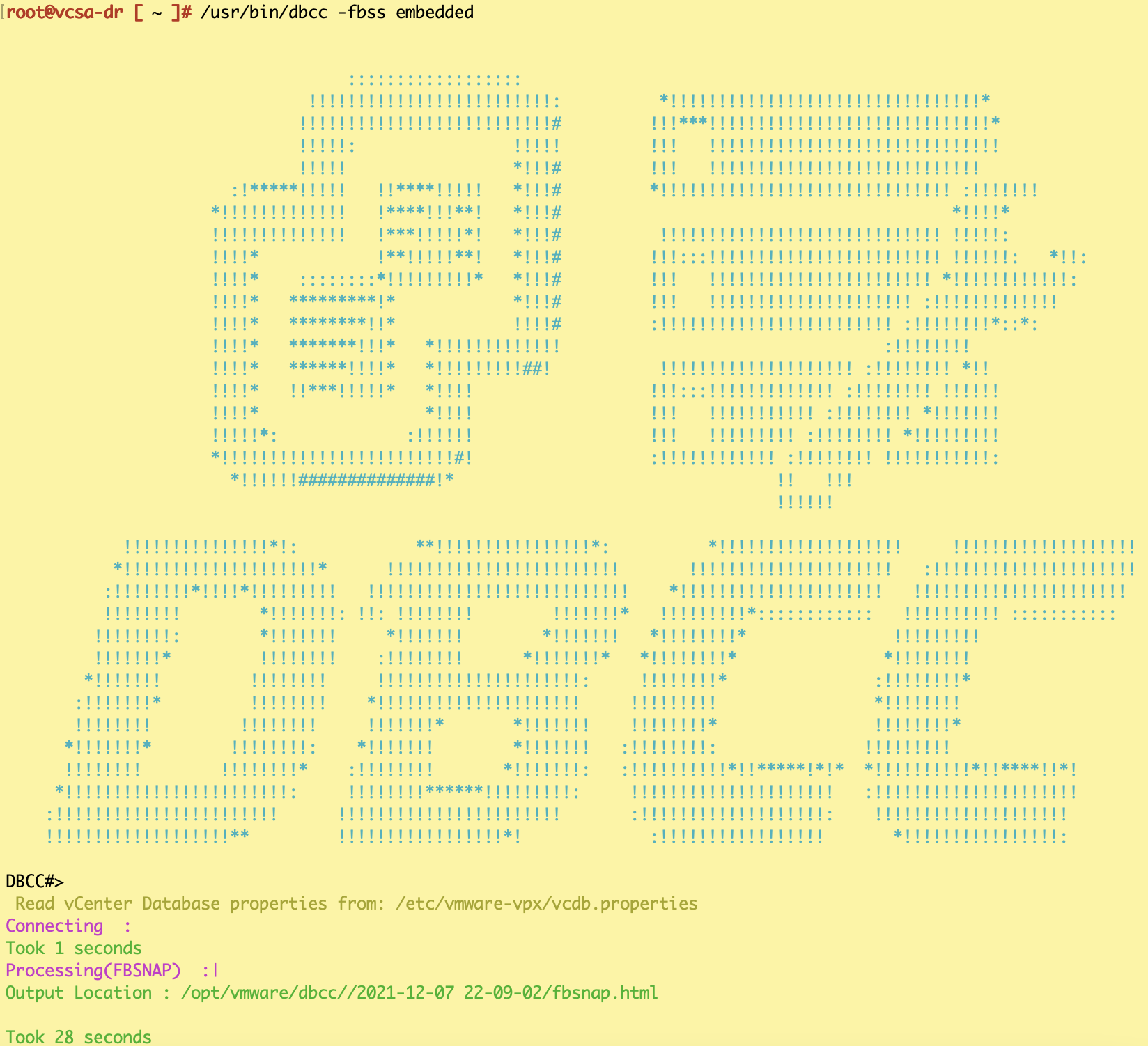Click the 'Took 1 seconds' line

click(74, 949)
